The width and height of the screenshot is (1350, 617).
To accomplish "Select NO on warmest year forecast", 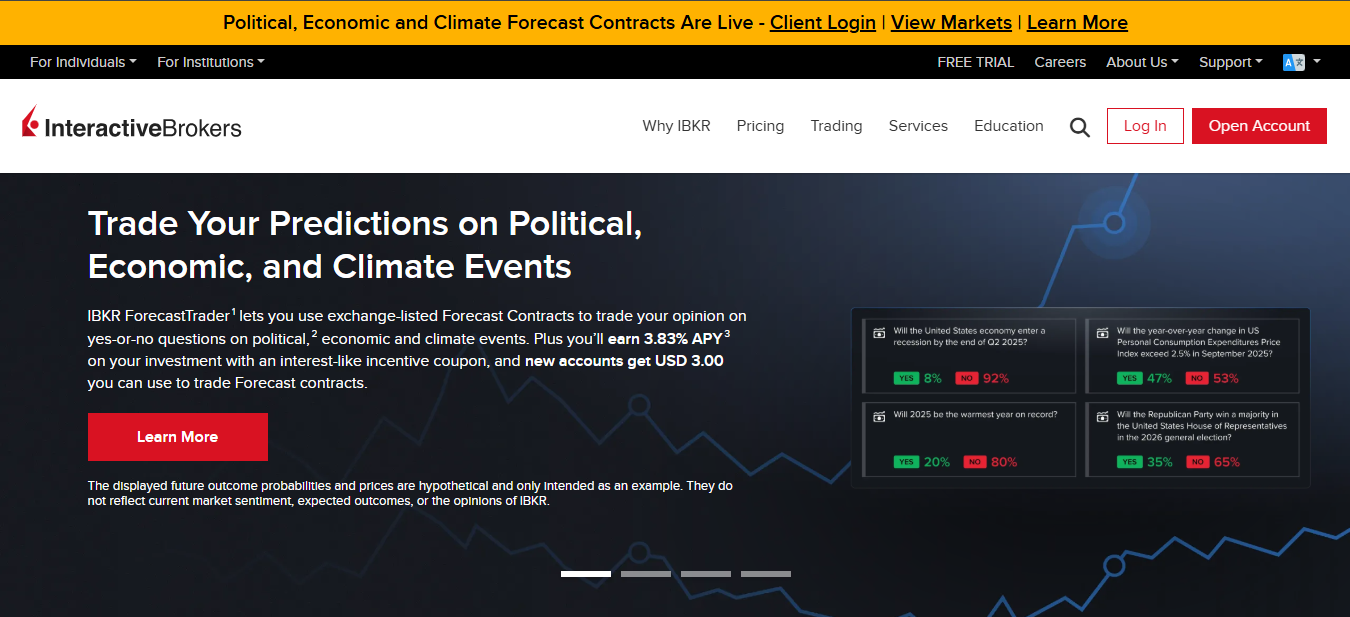I will point(974,462).
